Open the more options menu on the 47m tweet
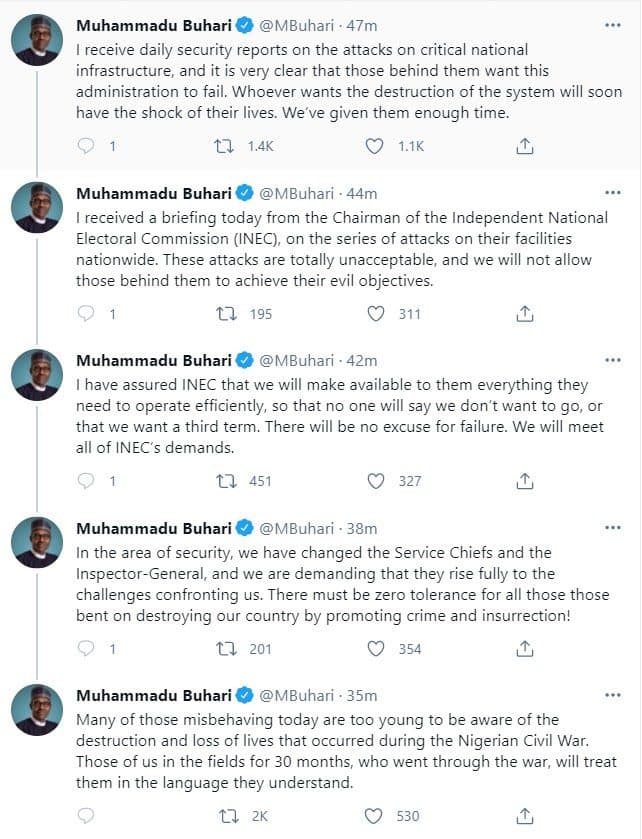Viewport: 642px width, 839px height. 613,25
